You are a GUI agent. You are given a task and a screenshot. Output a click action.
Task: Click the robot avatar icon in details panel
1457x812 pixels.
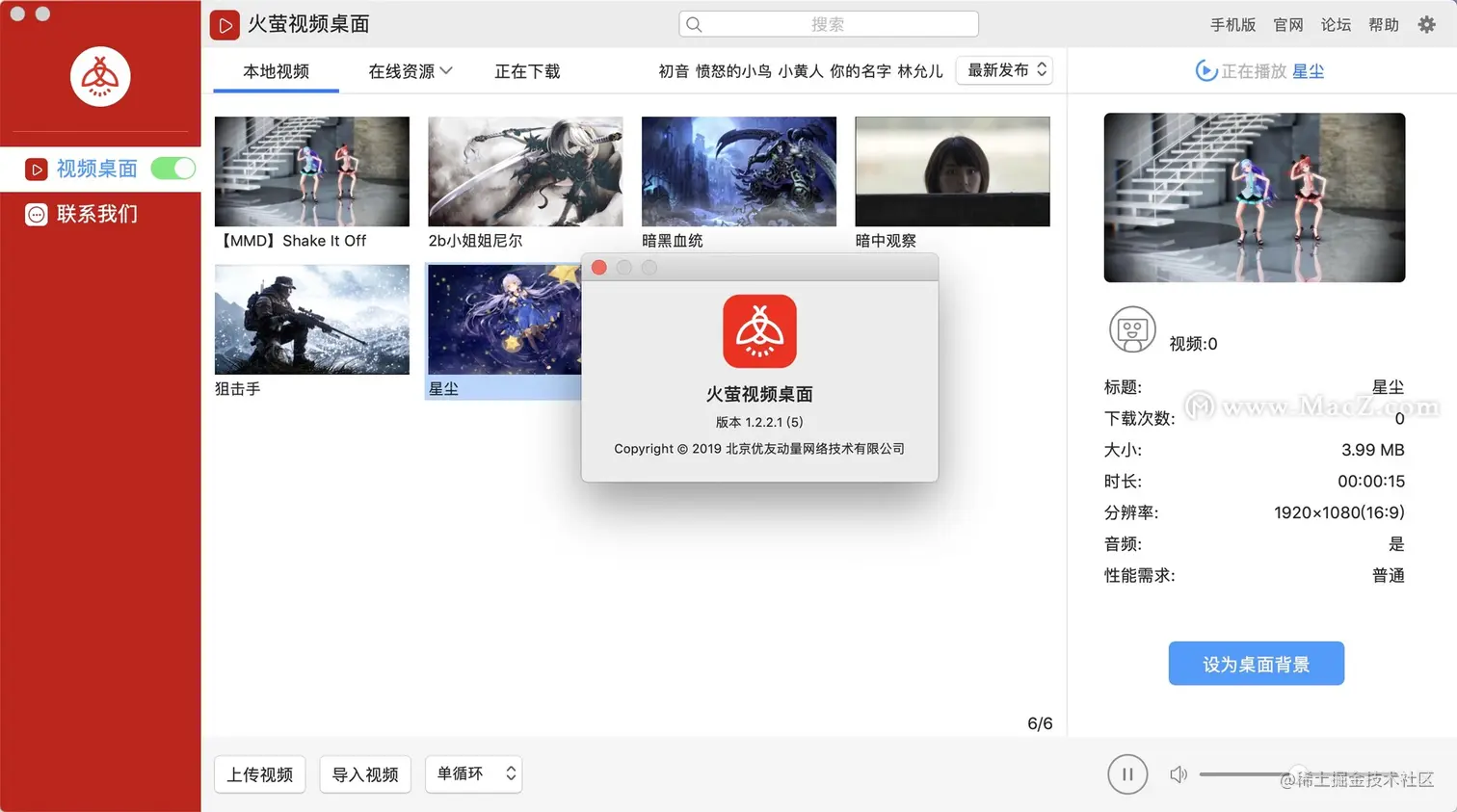tap(1131, 330)
